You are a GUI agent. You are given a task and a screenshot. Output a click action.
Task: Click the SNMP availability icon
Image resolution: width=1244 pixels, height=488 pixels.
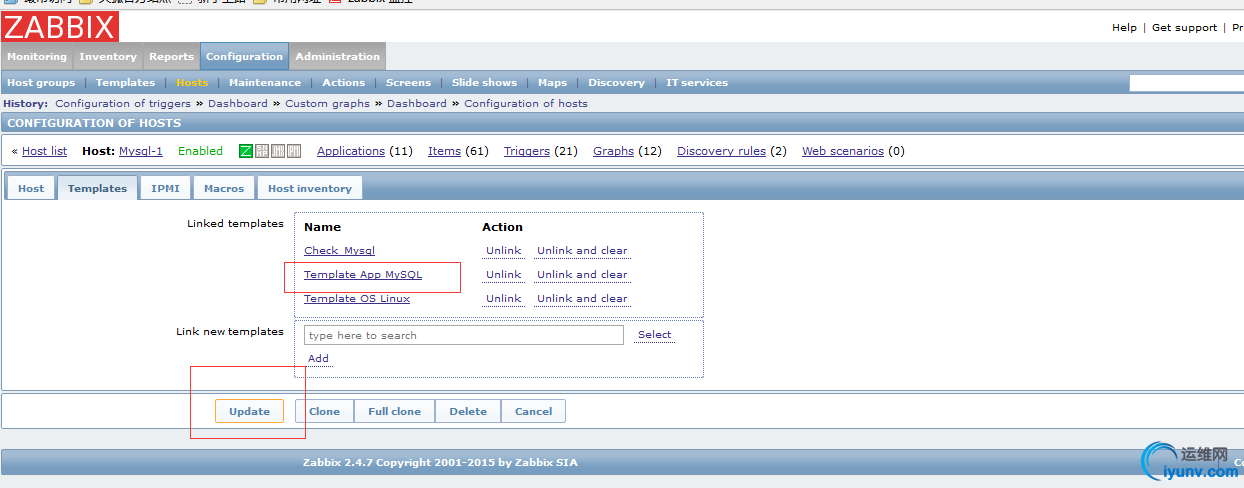tap(262, 151)
